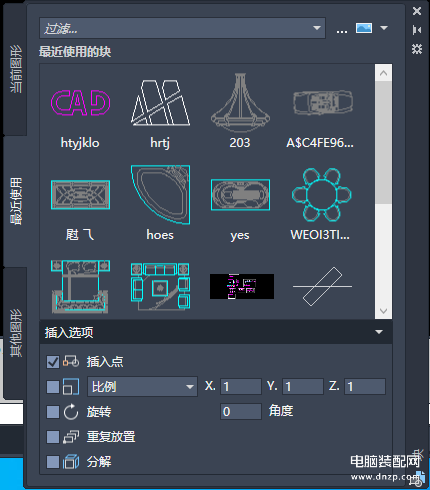This screenshot has width=430, height=490.
Task: Open the view options dropdown arrow
Action: (384, 28)
